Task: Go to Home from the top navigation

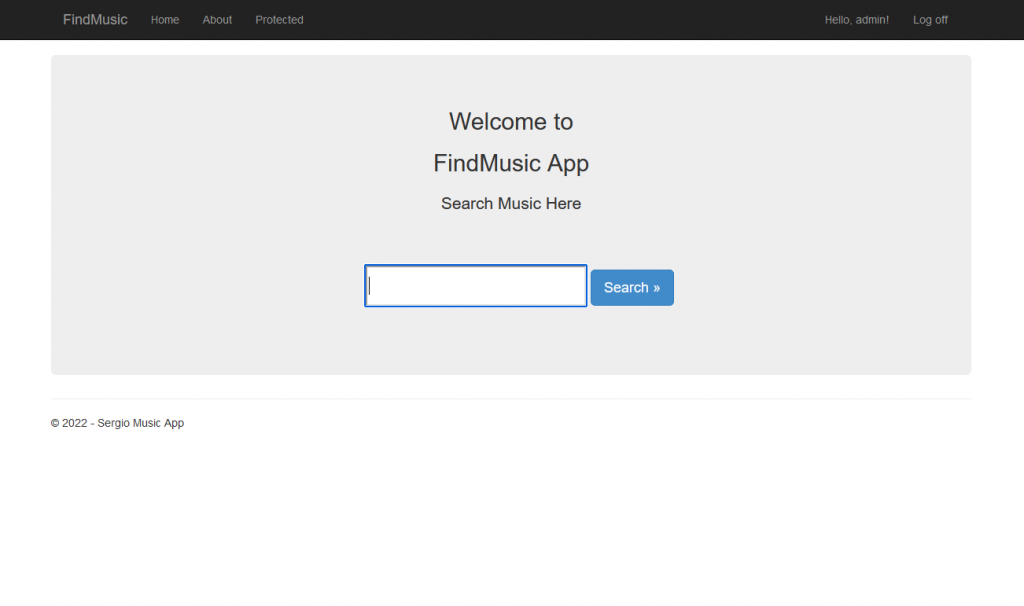Action: [164, 19]
